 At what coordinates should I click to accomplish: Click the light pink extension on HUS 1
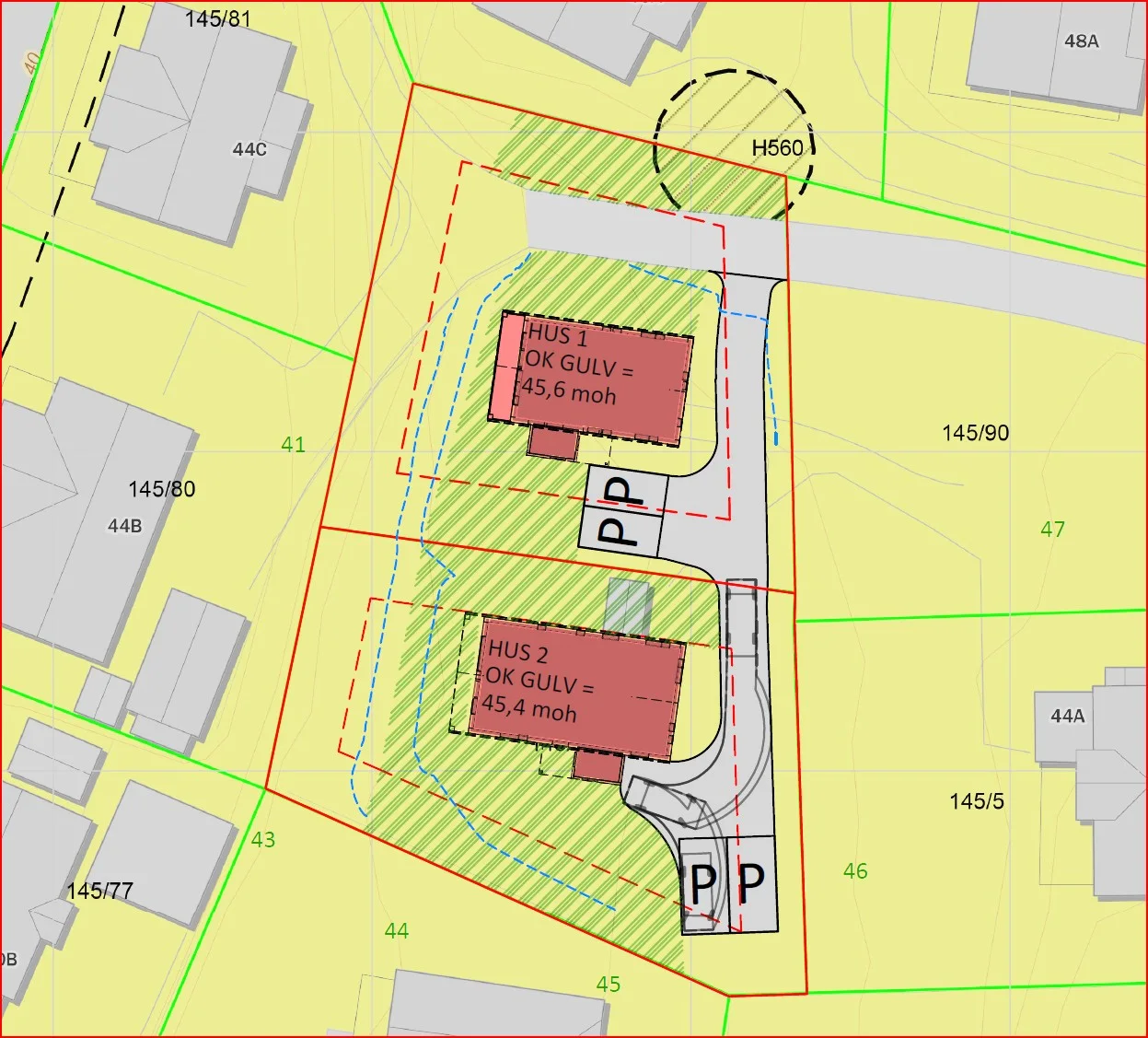pos(505,367)
